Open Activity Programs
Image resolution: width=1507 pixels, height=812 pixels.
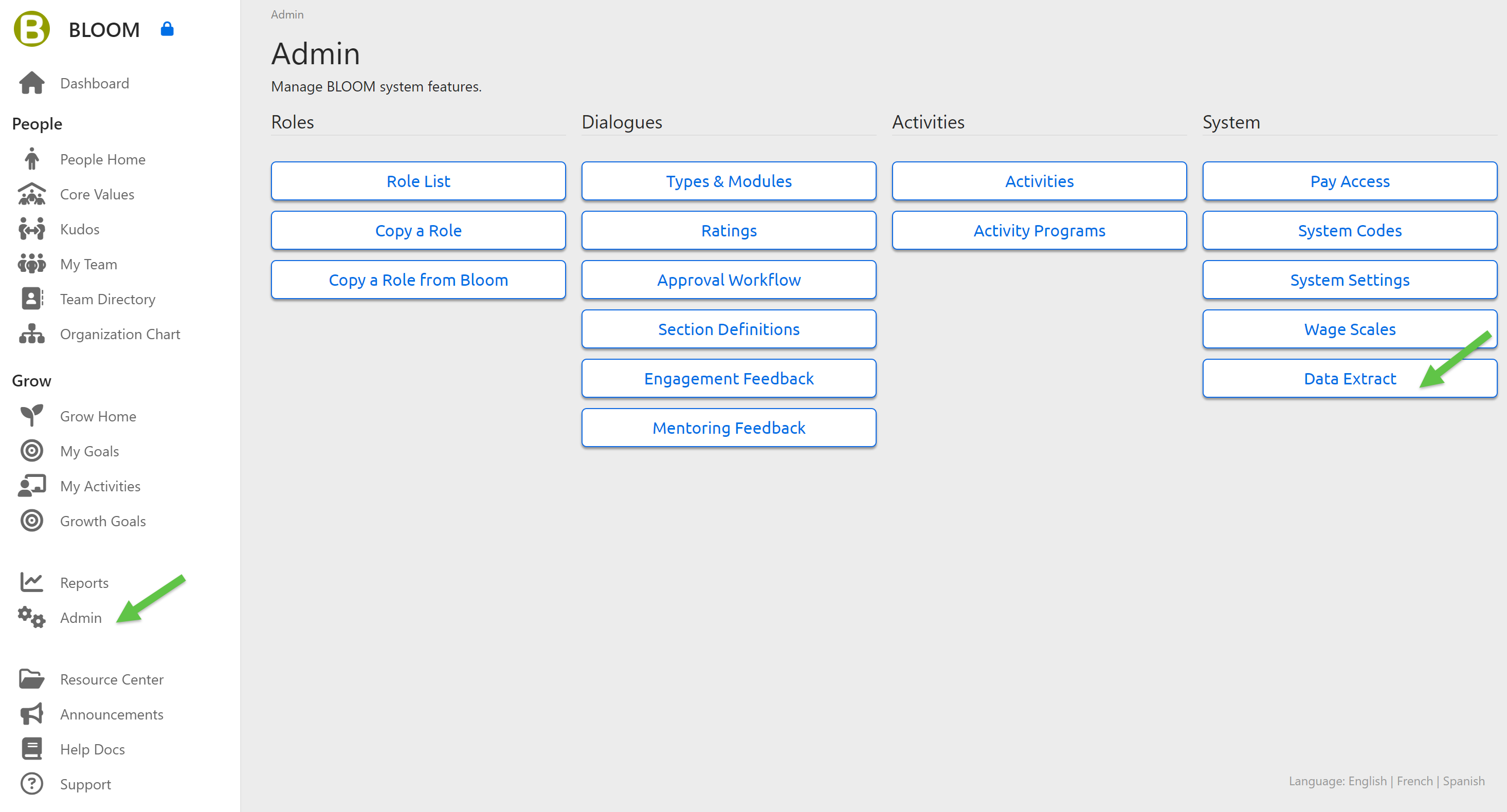(1040, 230)
